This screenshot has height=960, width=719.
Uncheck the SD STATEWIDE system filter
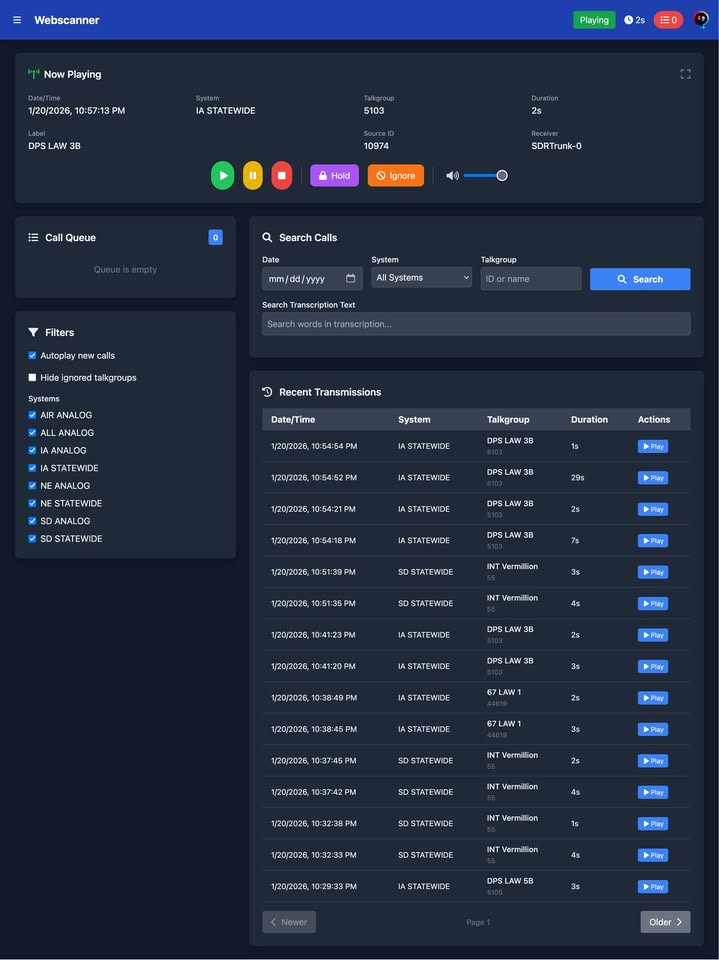[x=33, y=539]
